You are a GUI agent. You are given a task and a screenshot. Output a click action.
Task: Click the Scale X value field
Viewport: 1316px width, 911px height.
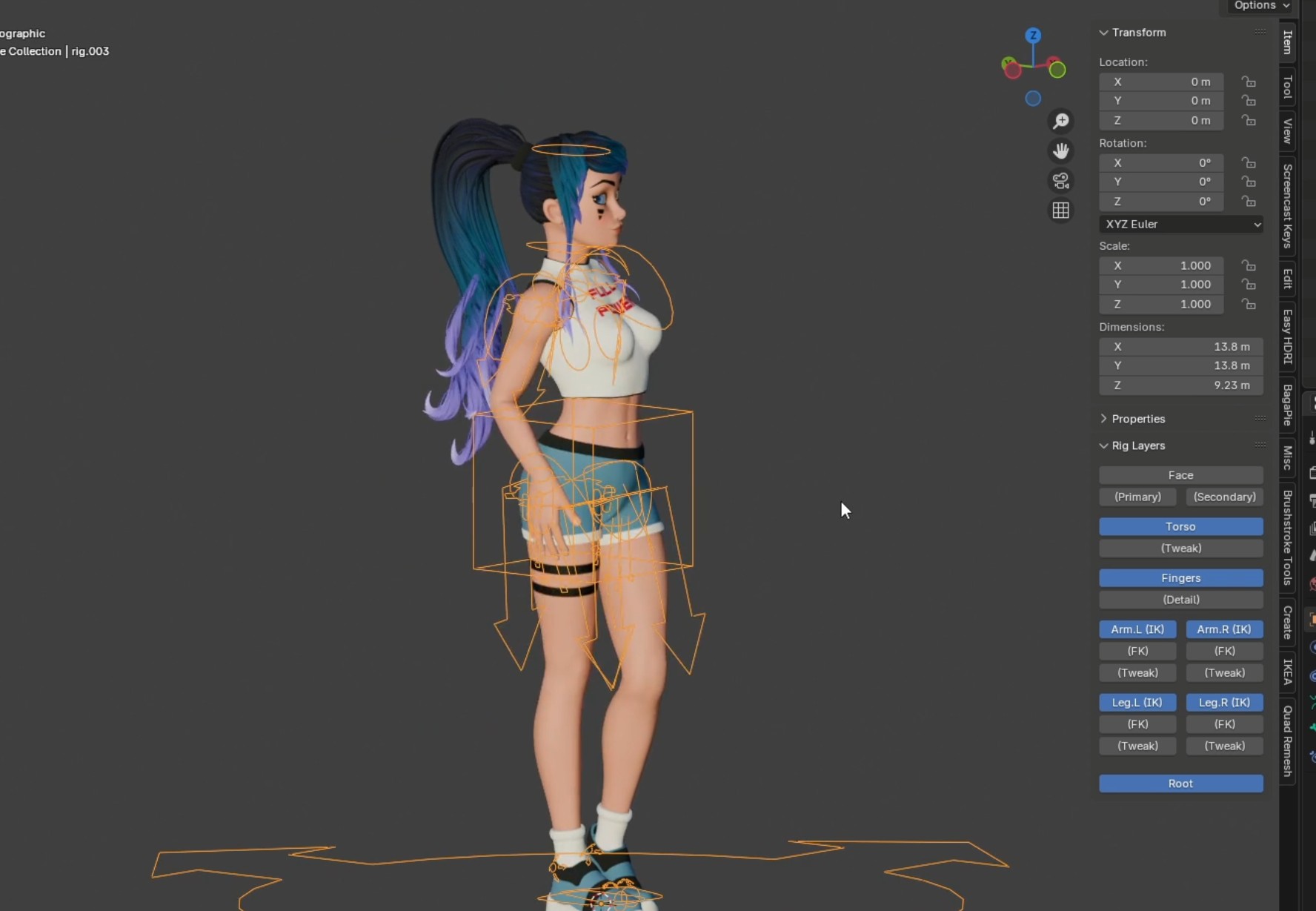(x=1160, y=265)
